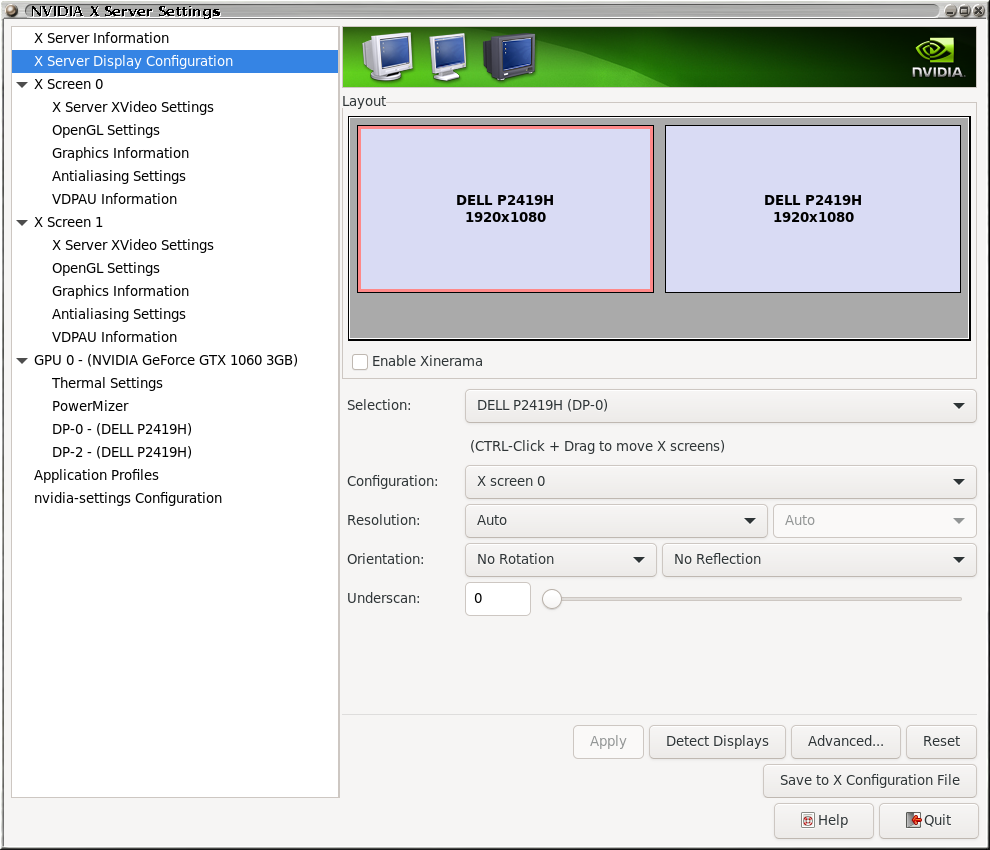Open the Resolution dropdown set to Auto
Screen dimensions: 990x850
pos(616,520)
